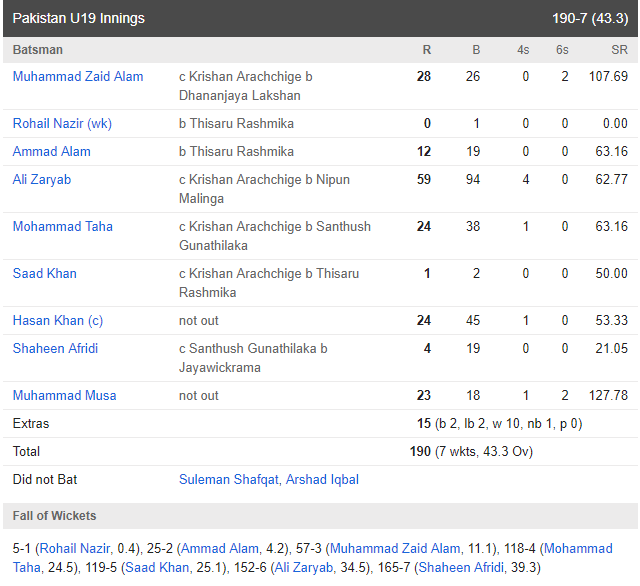Click Shaheen Afridi in Fall of Wickets
Screen dimensions: 640x586
(x=461, y=568)
